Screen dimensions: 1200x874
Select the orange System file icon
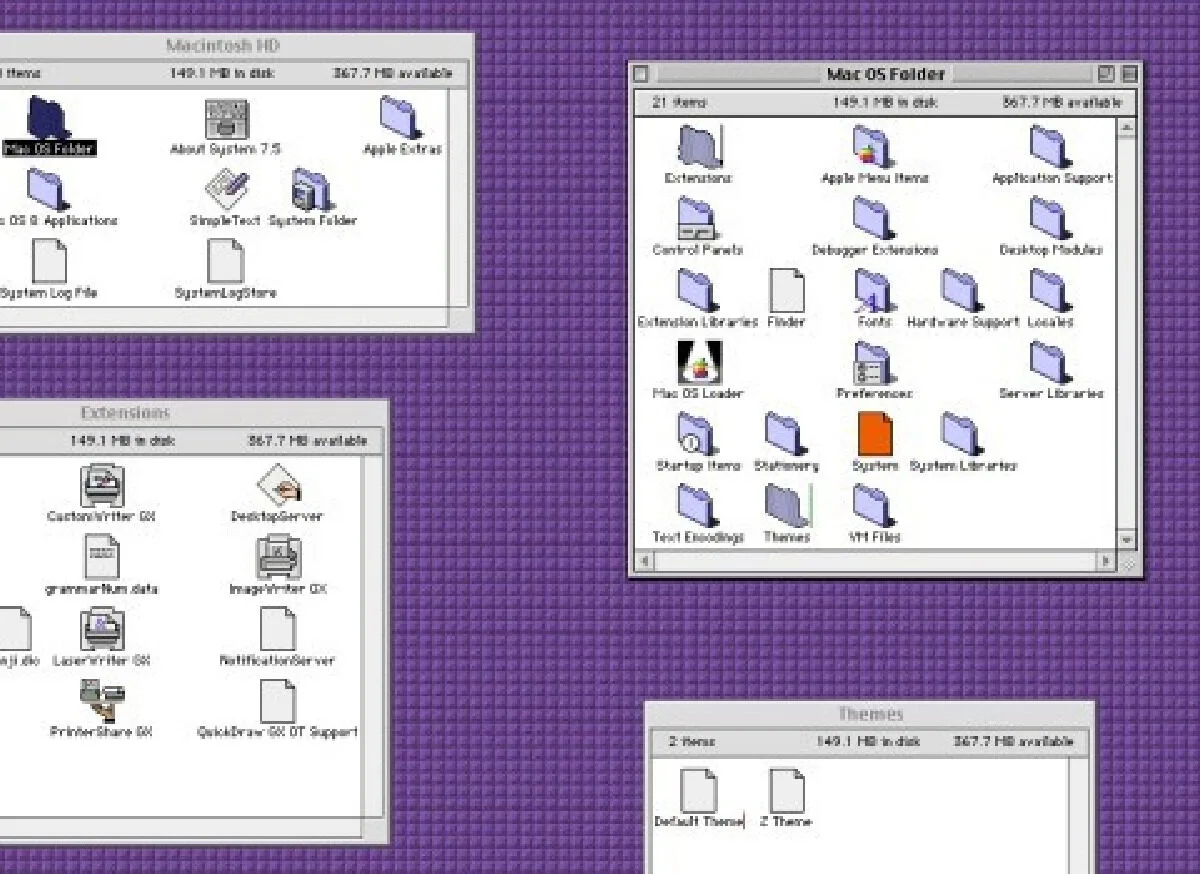[875, 435]
